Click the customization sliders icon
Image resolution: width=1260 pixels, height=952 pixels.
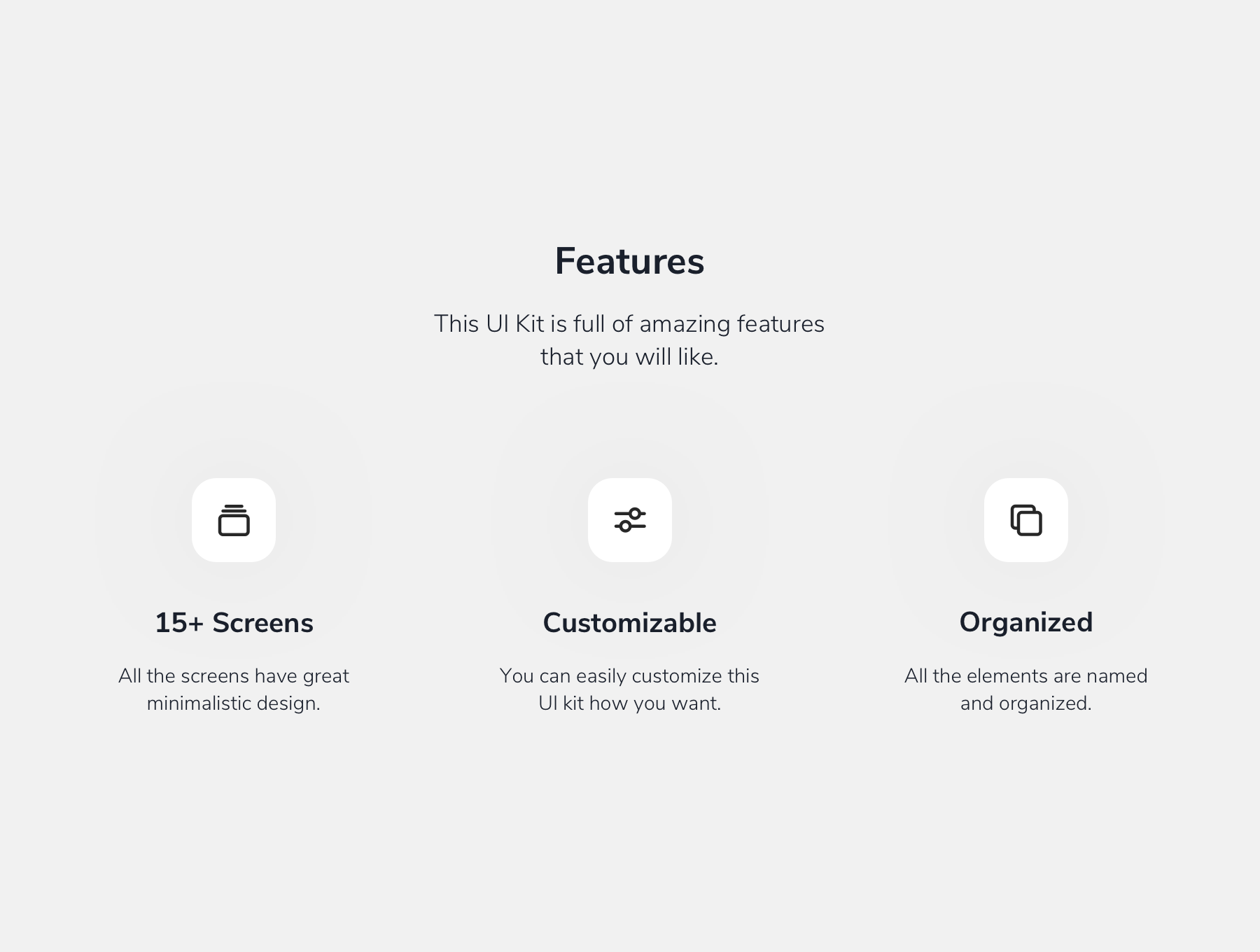click(x=630, y=520)
